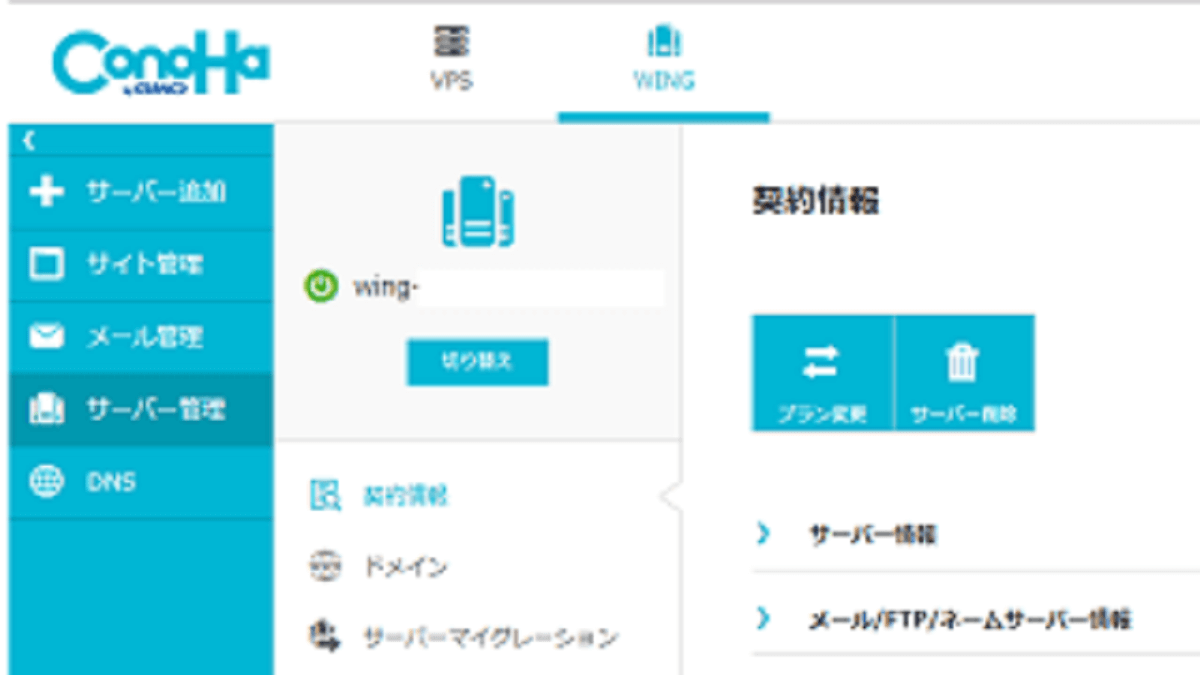
Task: Click the サーバーマイグレーション icon
Action: pyautogui.click(x=325, y=635)
